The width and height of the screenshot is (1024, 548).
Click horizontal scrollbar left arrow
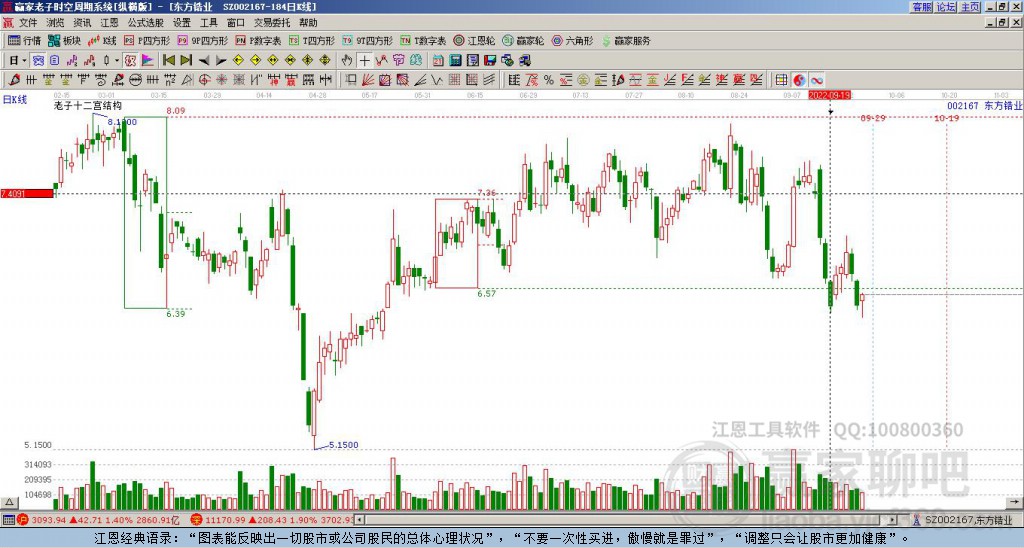point(359,520)
